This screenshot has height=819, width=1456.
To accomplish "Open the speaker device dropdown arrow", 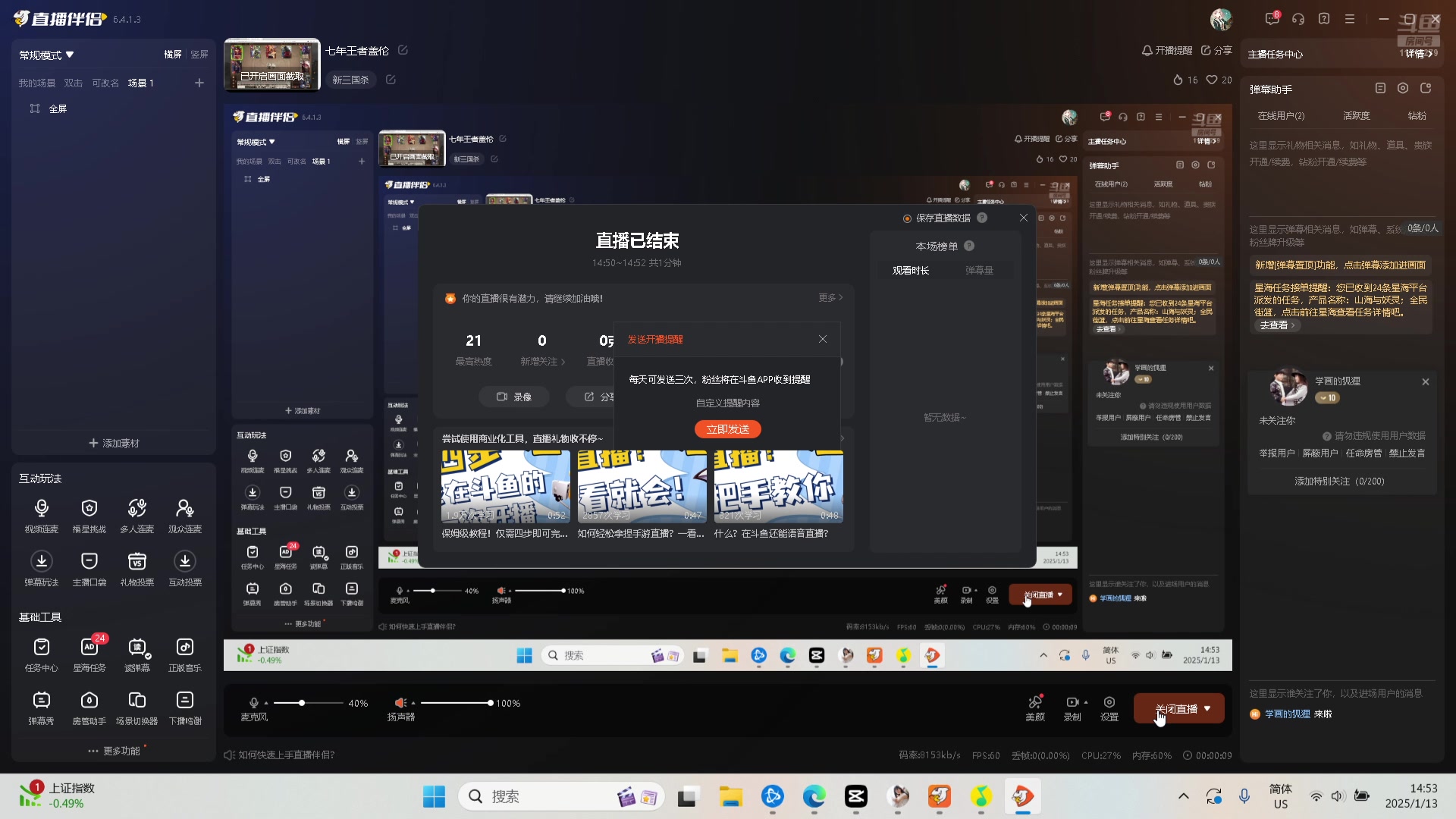I will tap(413, 703).
